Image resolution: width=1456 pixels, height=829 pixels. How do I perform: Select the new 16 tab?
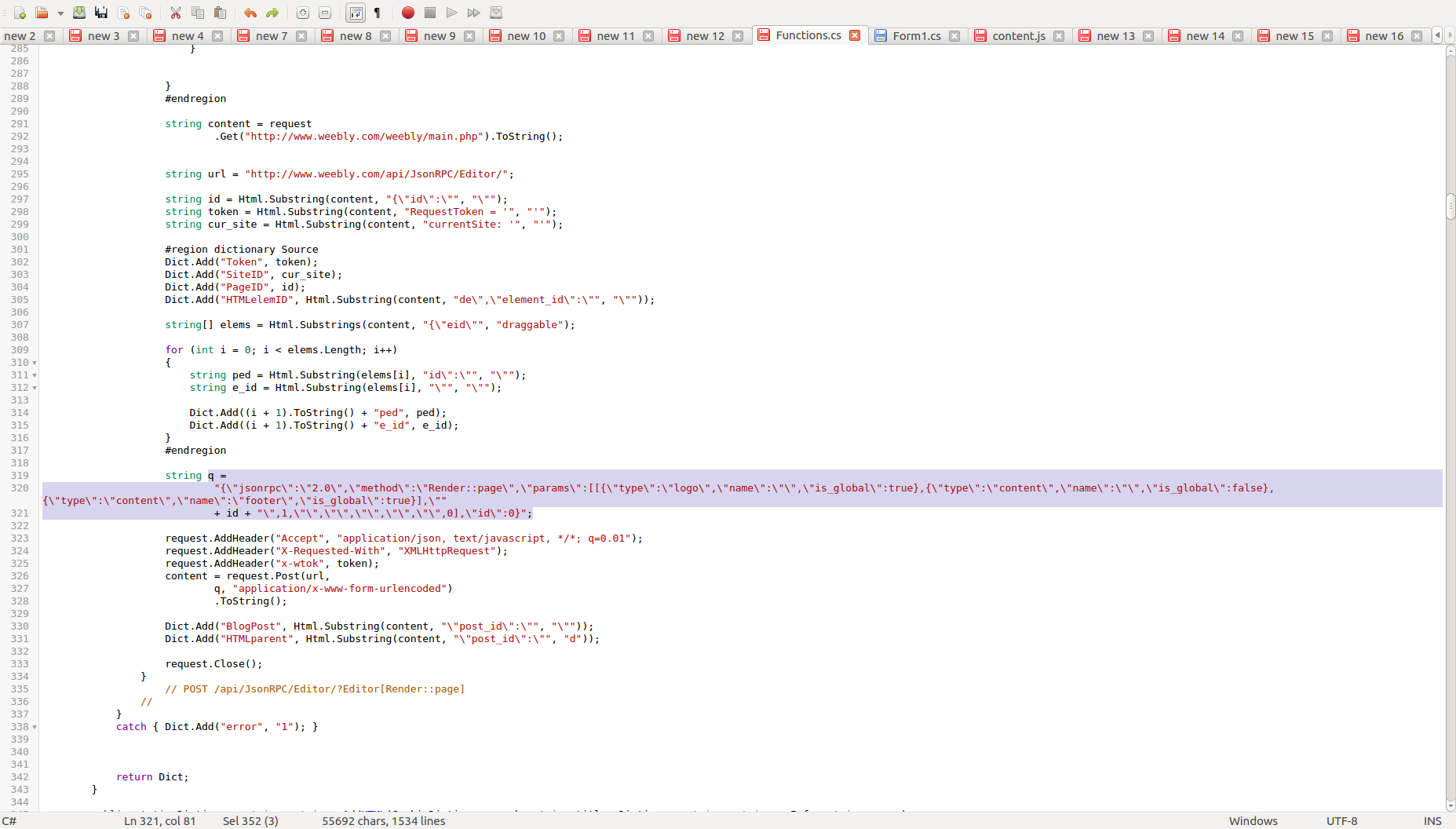coord(1384,36)
